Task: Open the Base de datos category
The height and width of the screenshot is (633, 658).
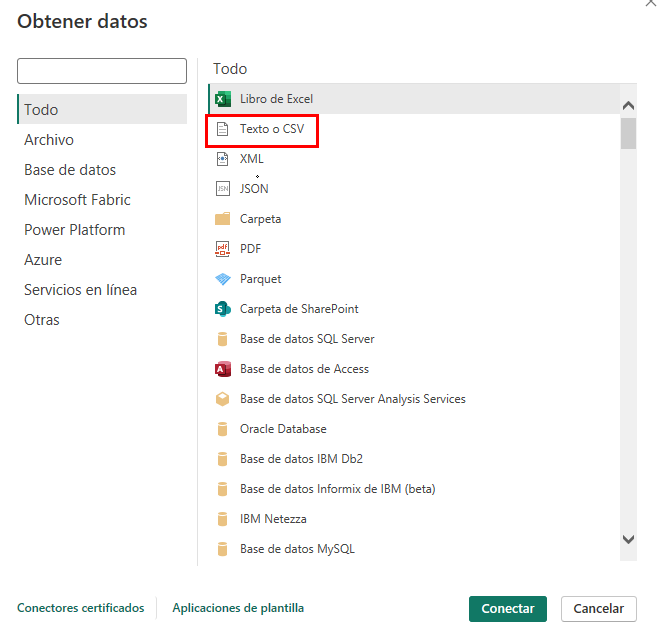Action: [70, 170]
